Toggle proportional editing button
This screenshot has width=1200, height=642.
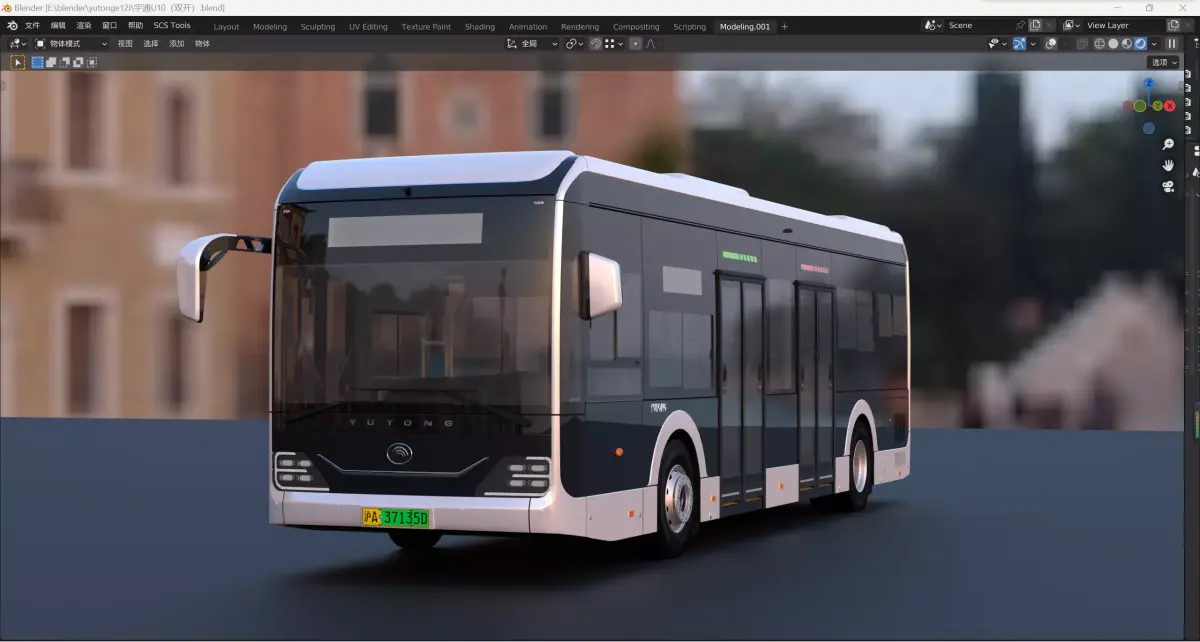click(x=635, y=44)
